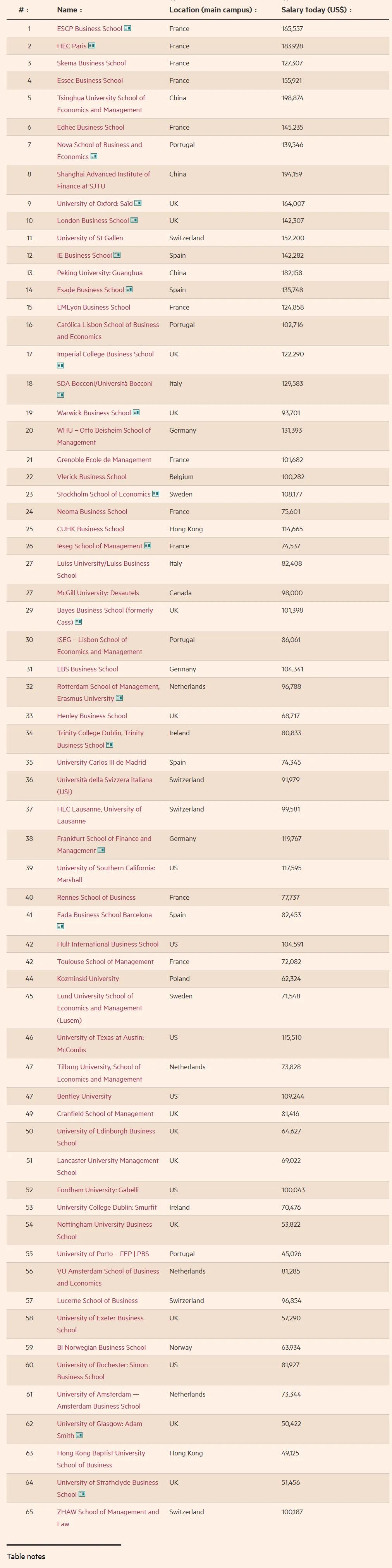Open the report icon next to HEC Paris

pyautogui.click(x=92, y=46)
